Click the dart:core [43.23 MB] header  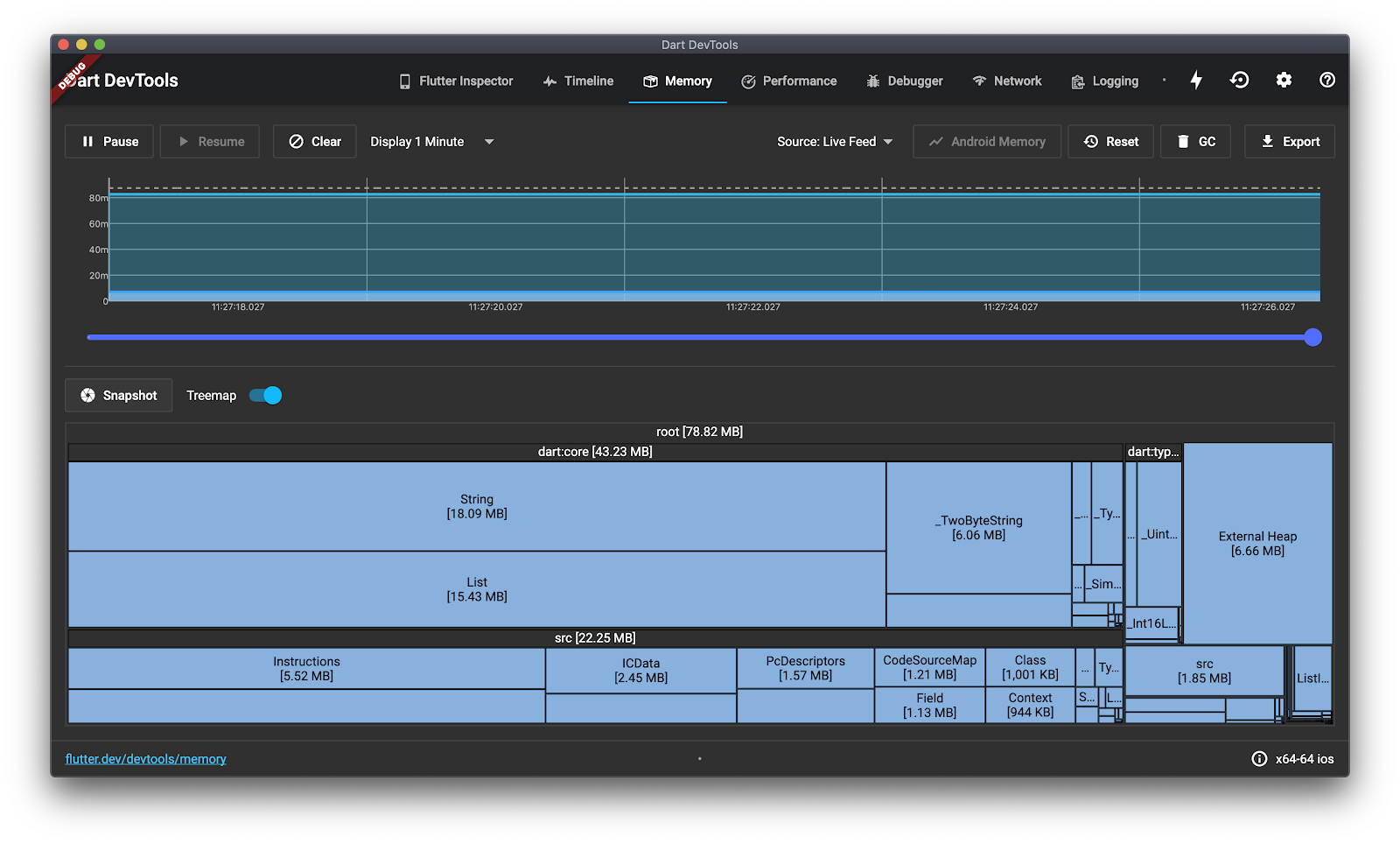point(595,452)
